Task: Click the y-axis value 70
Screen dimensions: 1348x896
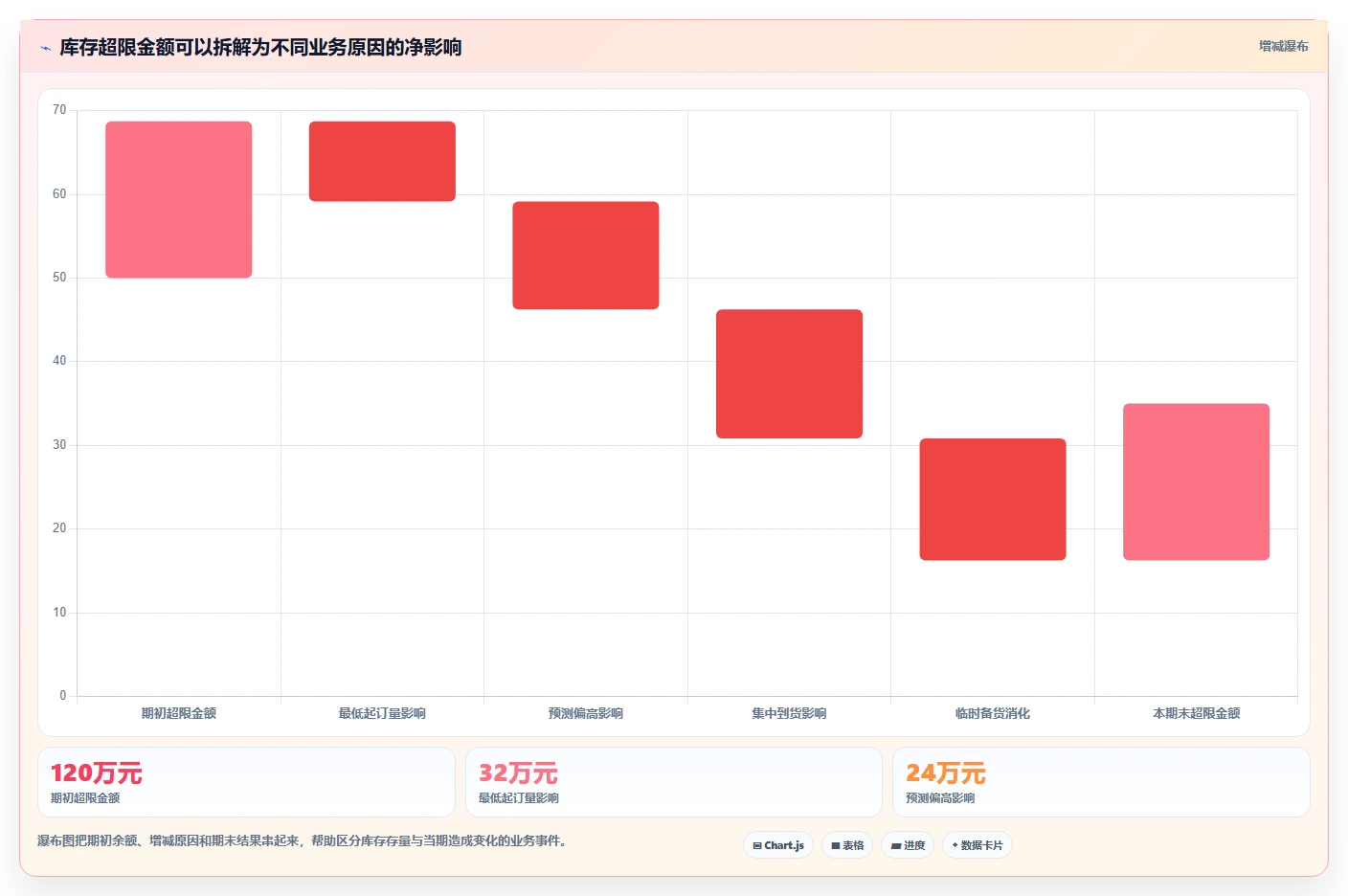Action: click(x=59, y=110)
